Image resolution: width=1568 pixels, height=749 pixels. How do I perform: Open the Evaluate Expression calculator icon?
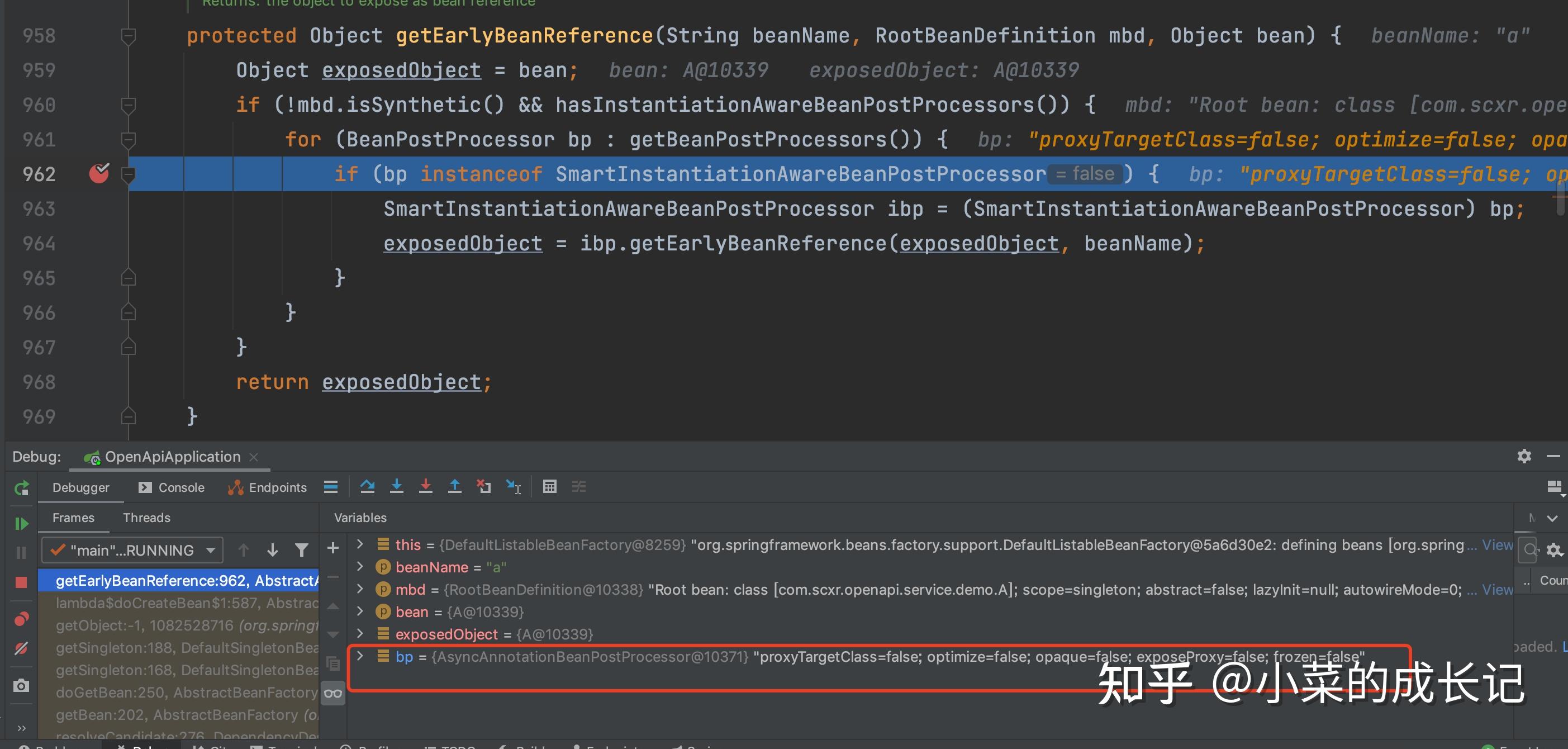coord(549,486)
